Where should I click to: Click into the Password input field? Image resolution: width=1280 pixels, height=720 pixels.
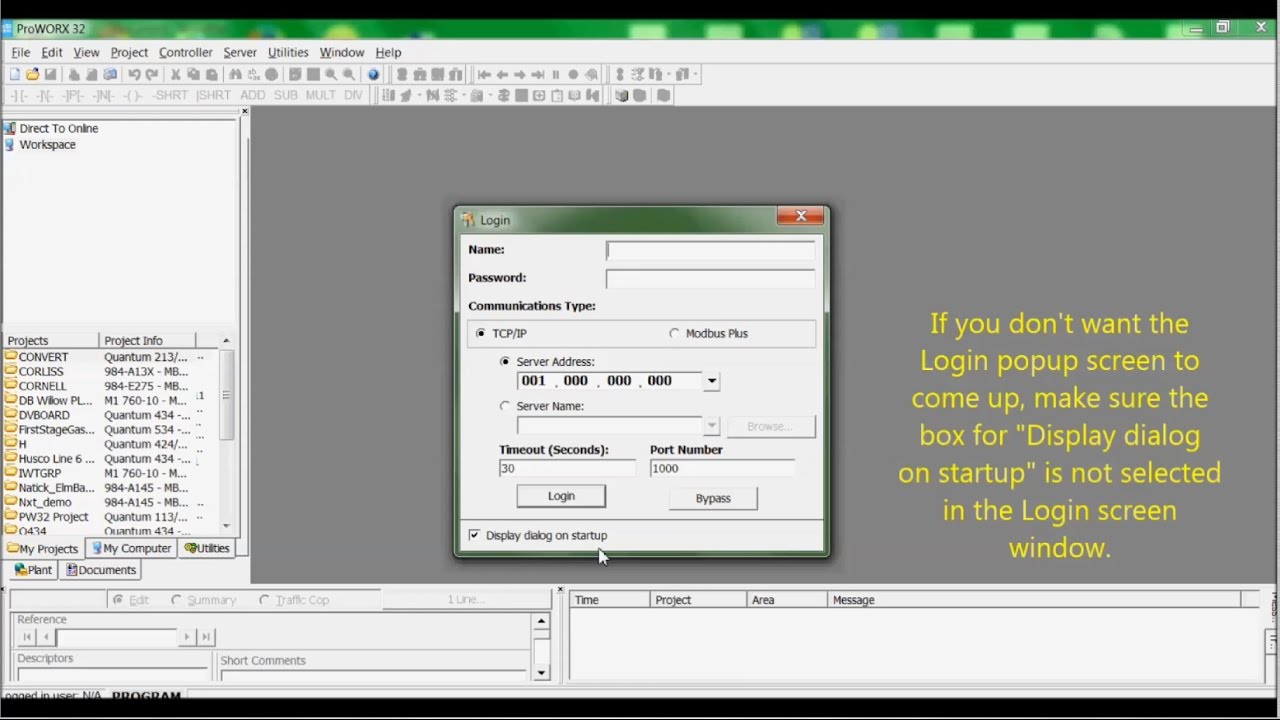click(710, 279)
